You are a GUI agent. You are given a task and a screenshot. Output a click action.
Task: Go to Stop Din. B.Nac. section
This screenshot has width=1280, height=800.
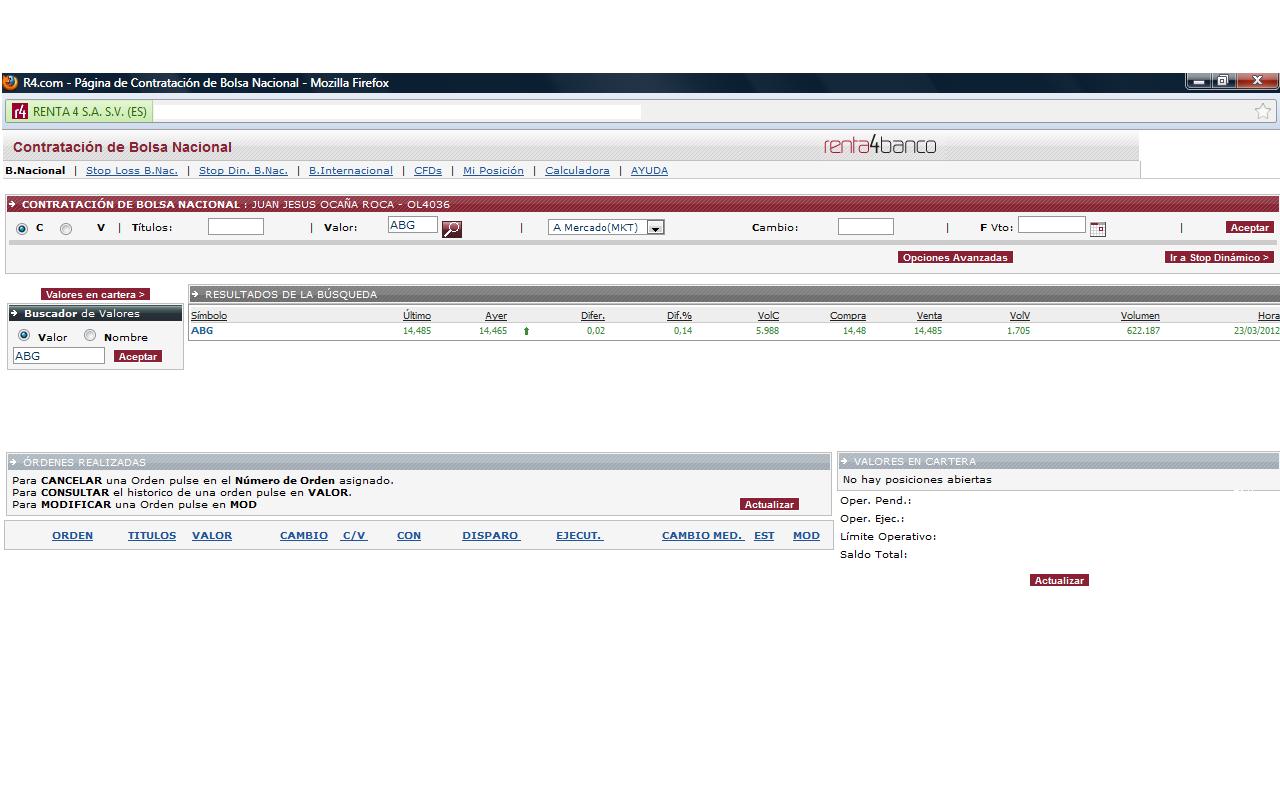tap(243, 171)
